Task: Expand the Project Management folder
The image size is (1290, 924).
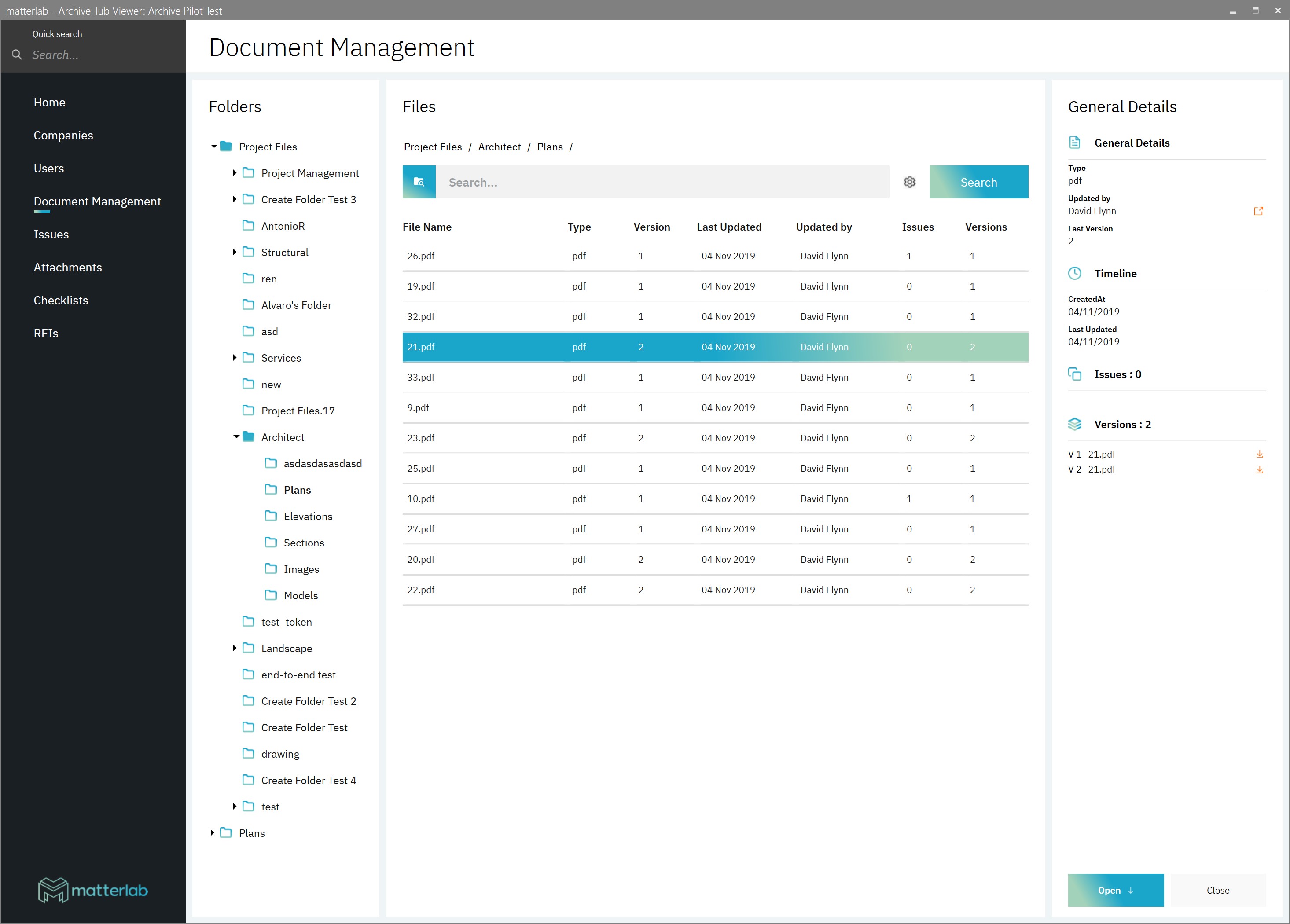Action: pos(234,173)
